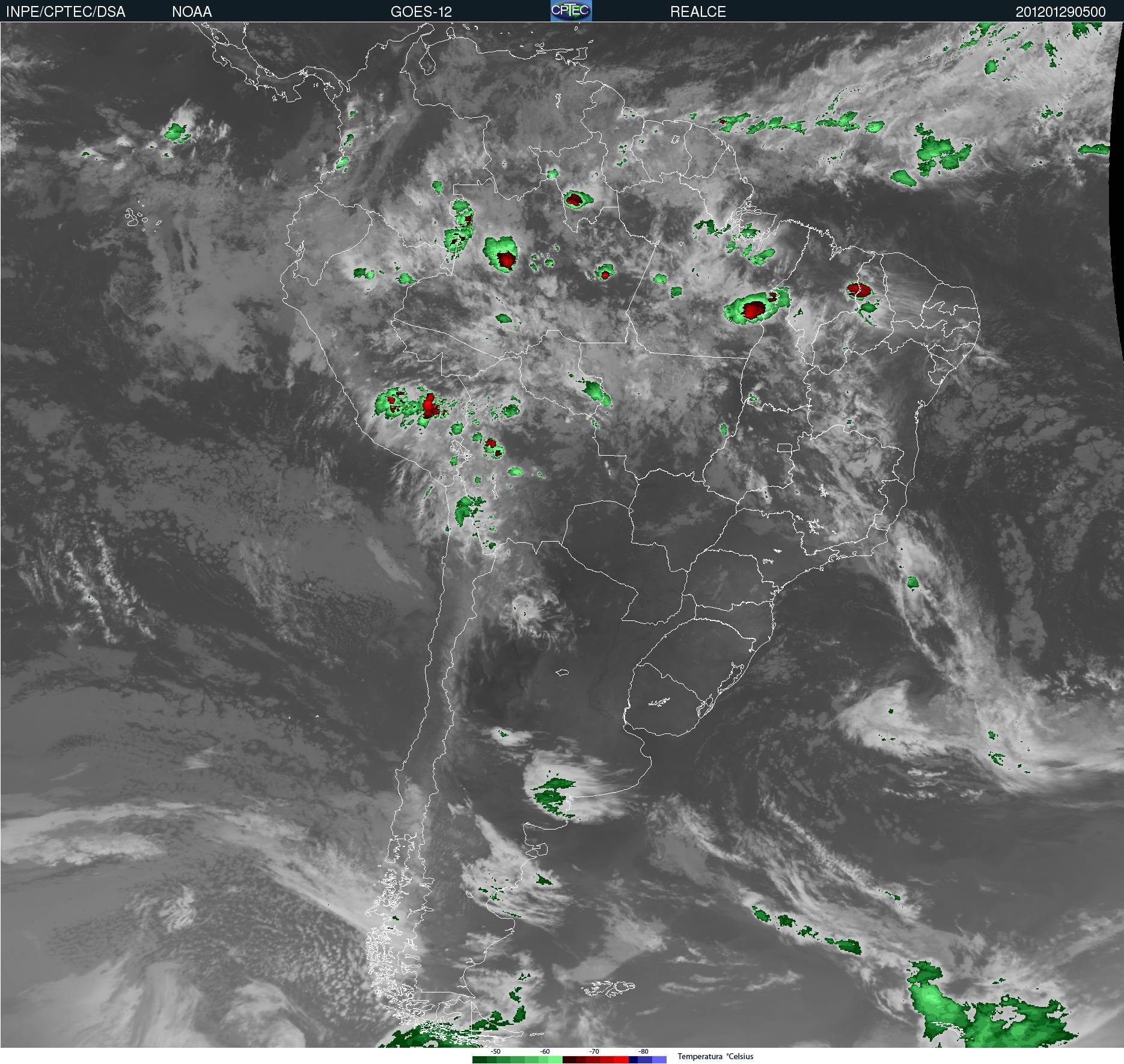Click the -80 value on temperature scale
The height and width of the screenshot is (1064, 1124).
(x=643, y=1051)
